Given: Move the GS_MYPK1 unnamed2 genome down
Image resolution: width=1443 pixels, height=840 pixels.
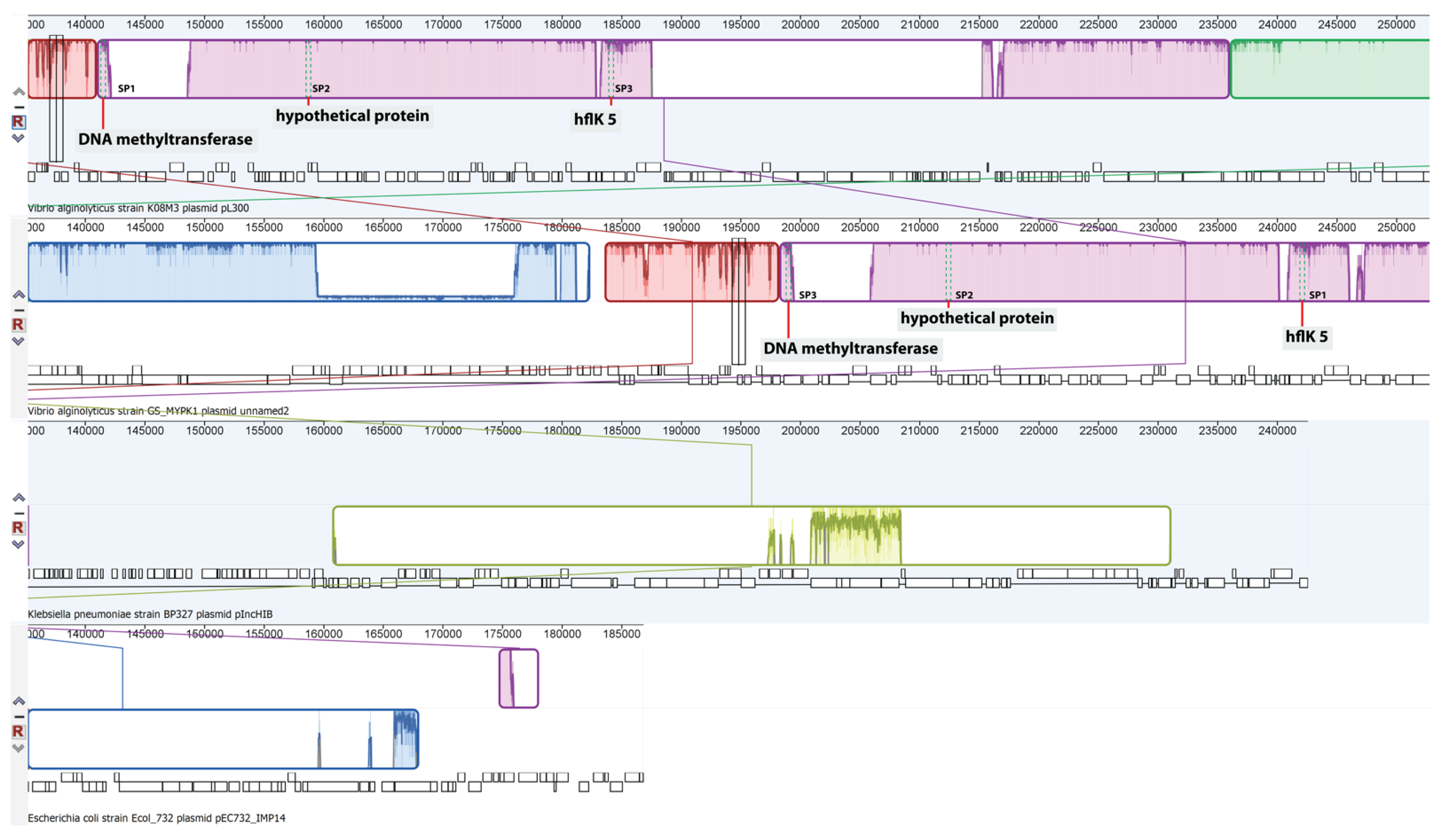Looking at the screenshot, I should 18,341.
